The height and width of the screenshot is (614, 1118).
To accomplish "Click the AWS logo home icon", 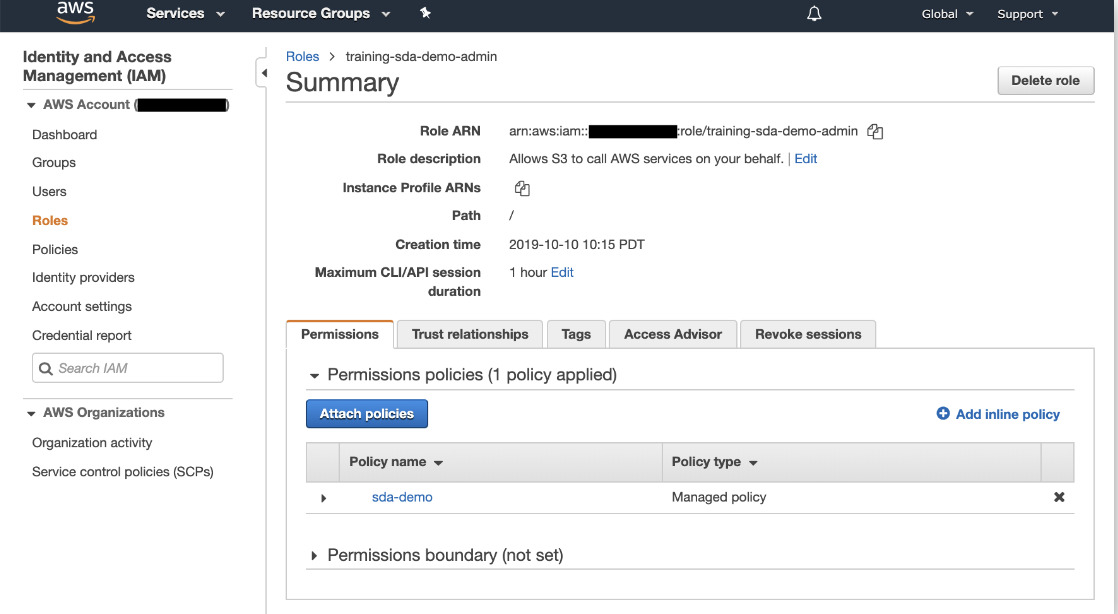I will (x=76, y=12).
